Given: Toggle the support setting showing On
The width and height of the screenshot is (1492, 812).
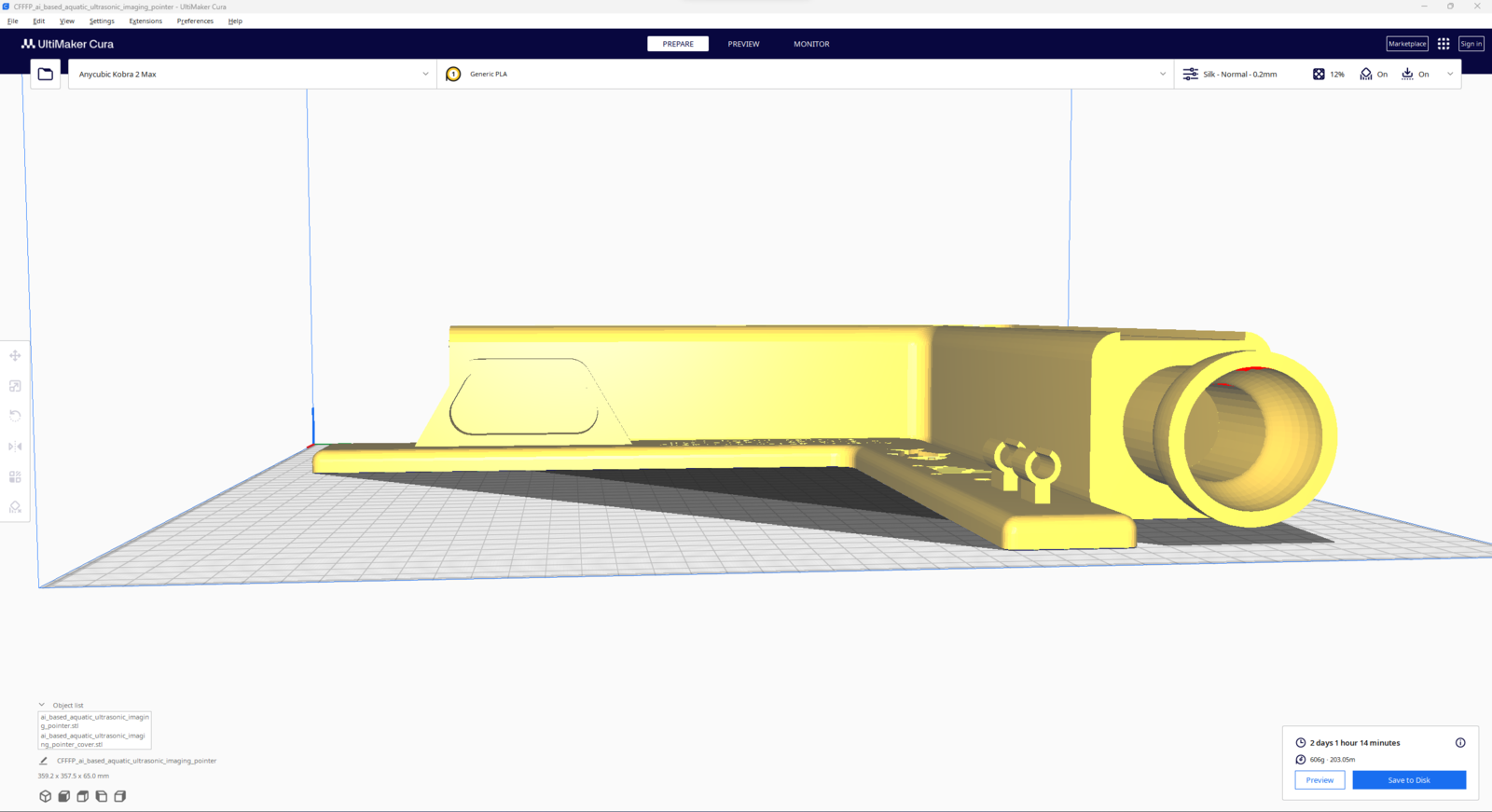Looking at the screenshot, I should [1374, 74].
